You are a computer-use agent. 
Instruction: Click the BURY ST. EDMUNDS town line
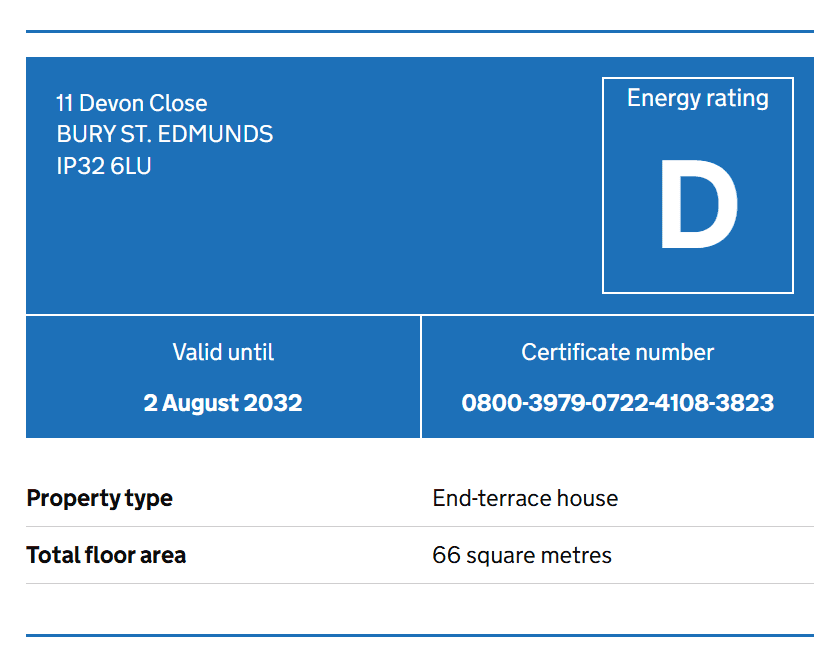[x=164, y=134]
